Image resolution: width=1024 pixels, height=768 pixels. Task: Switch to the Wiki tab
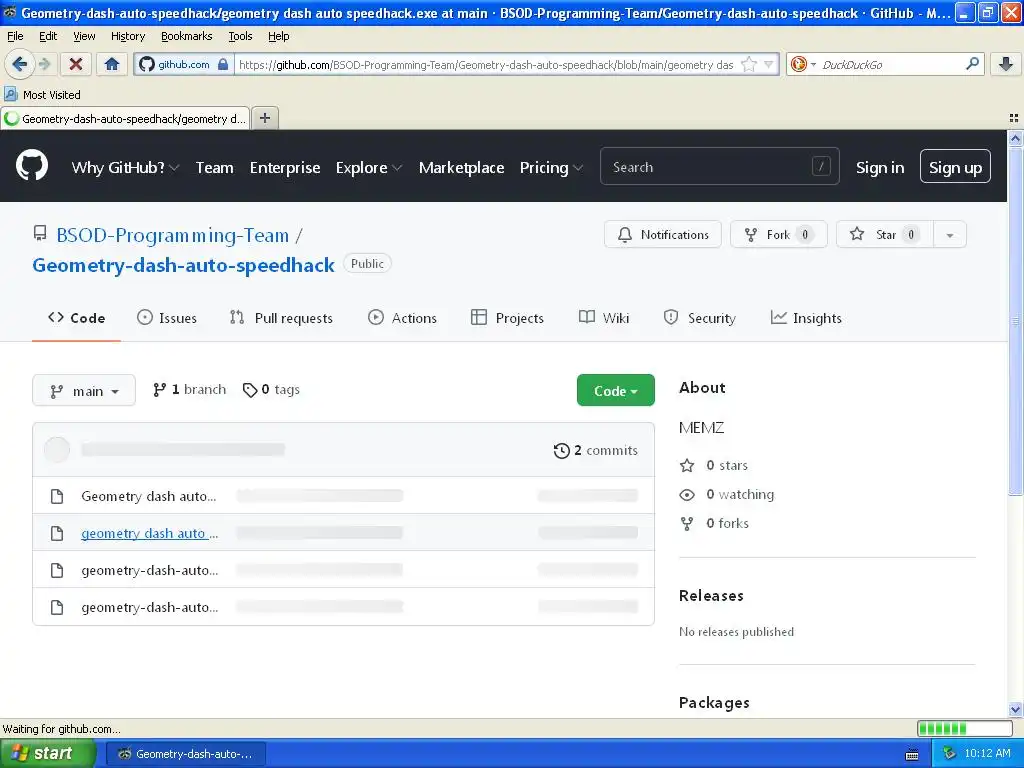[604, 318]
